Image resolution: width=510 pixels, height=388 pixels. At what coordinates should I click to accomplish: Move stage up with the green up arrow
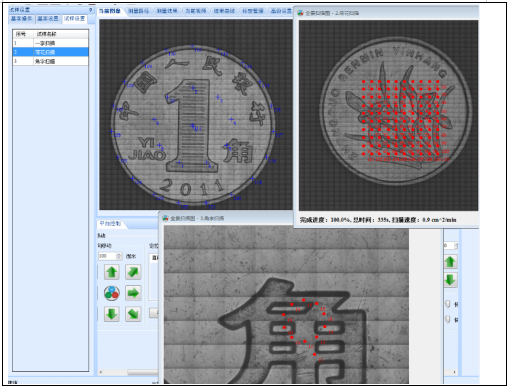pyautogui.click(x=112, y=272)
